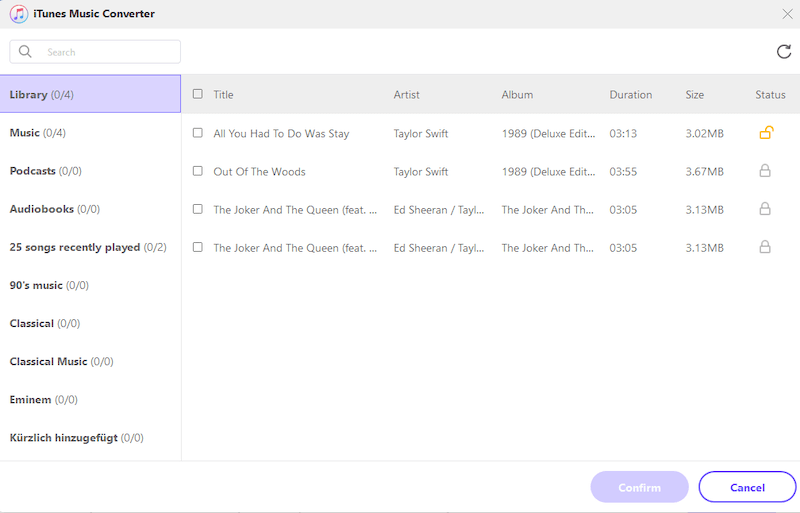Sort tracks by Duration column header

click(x=630, y=95)
